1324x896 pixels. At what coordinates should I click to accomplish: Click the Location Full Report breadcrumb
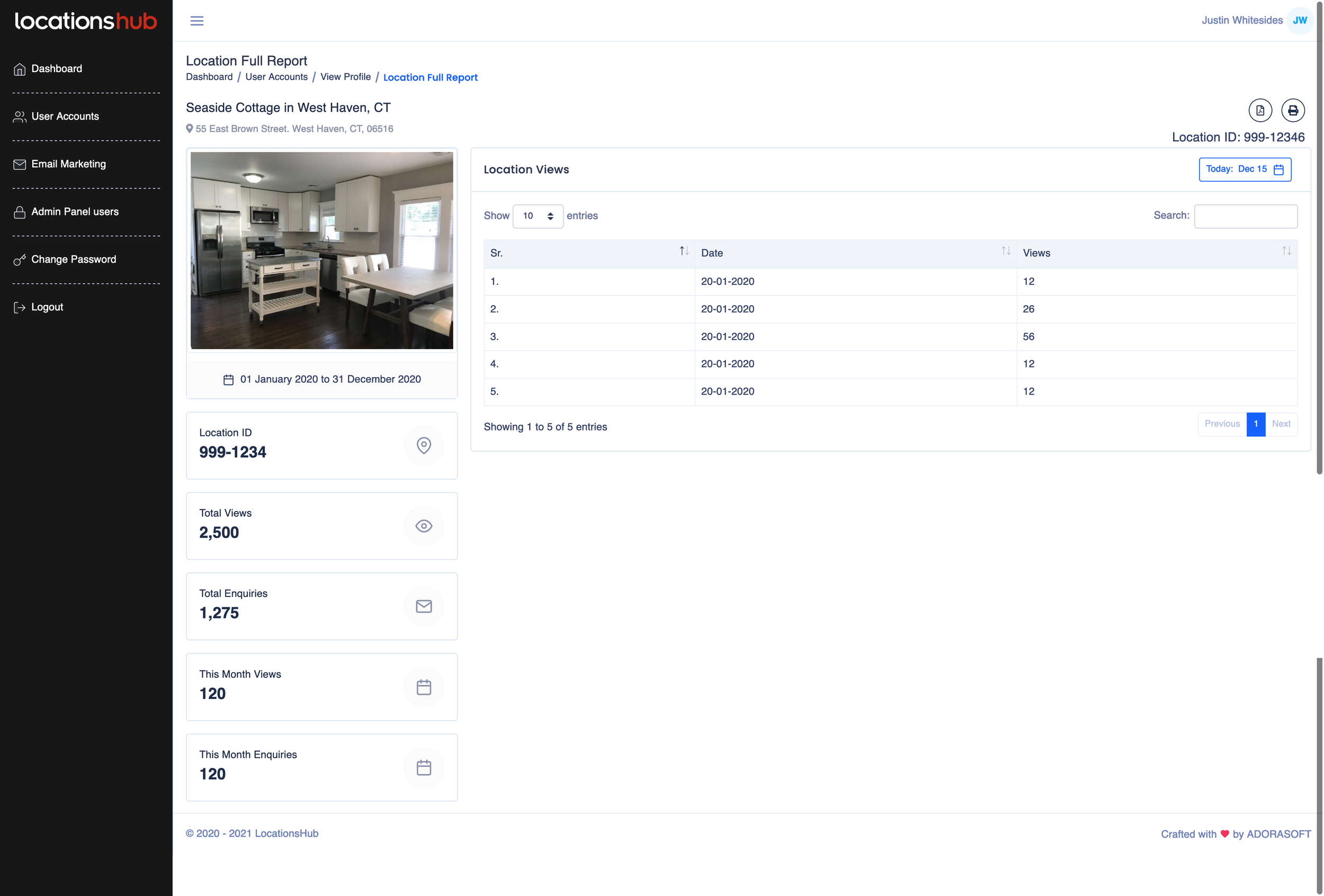tap(430, 77)
